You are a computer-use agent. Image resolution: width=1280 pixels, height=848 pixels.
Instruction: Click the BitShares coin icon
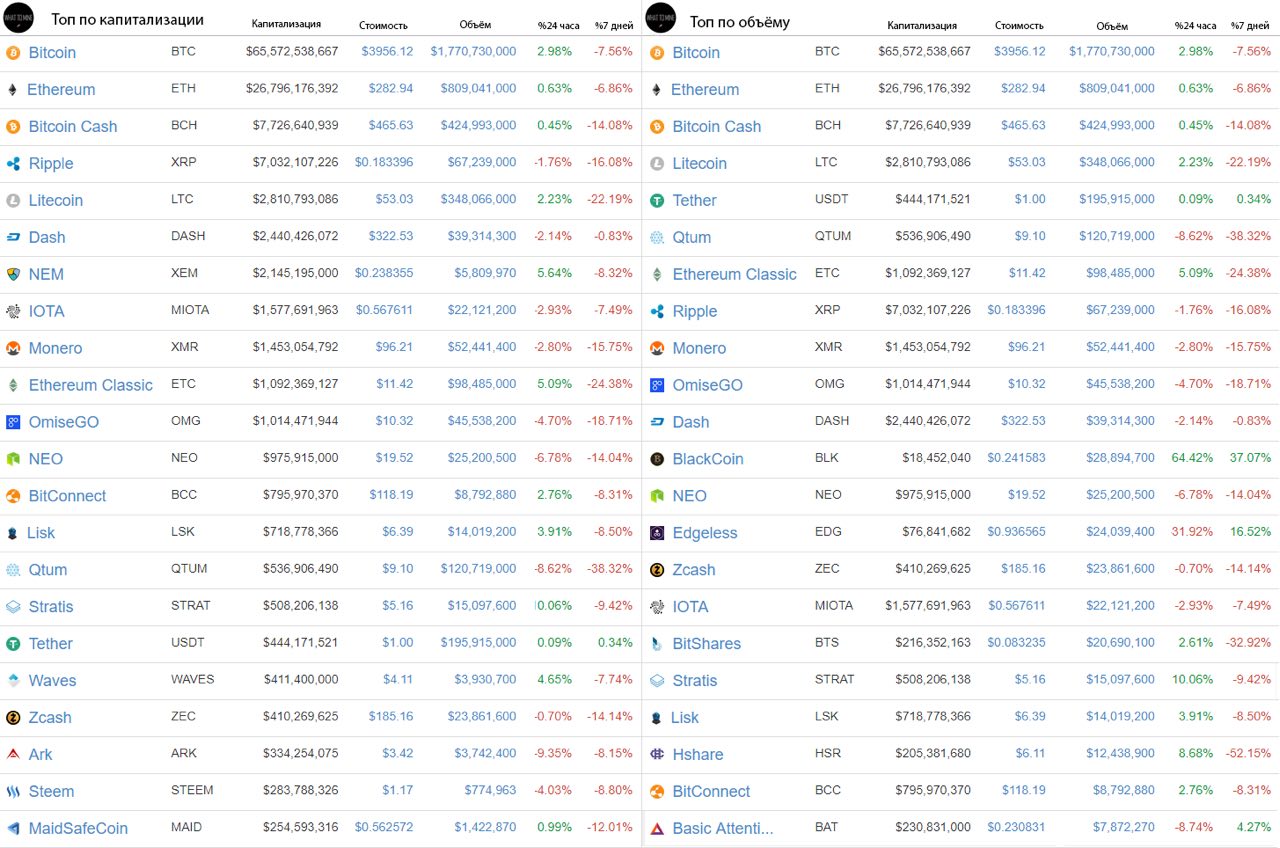pyautogui.click(x=657, y=643)
